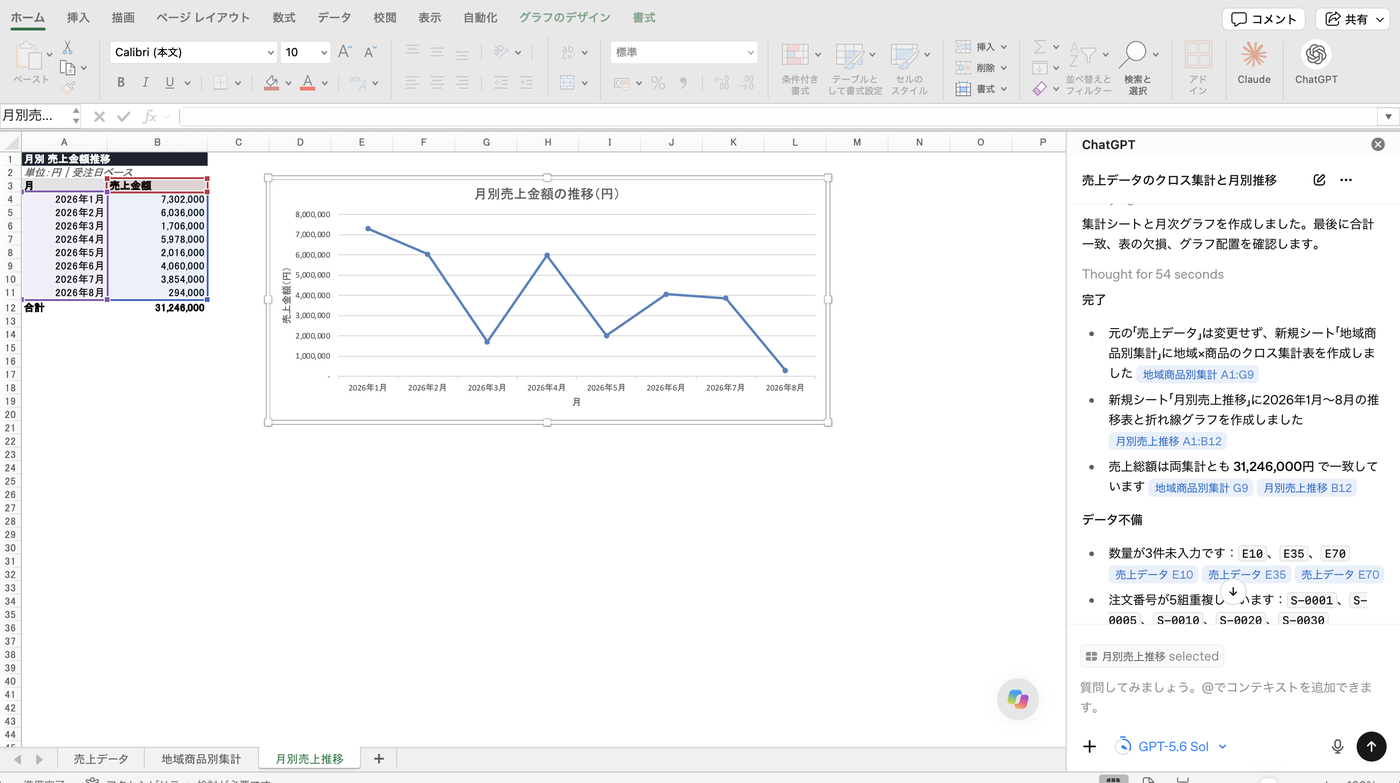Send message with the black arrow button
Image resolution: width=1400 pixels, height=783 pixels.
point(1371,746)
